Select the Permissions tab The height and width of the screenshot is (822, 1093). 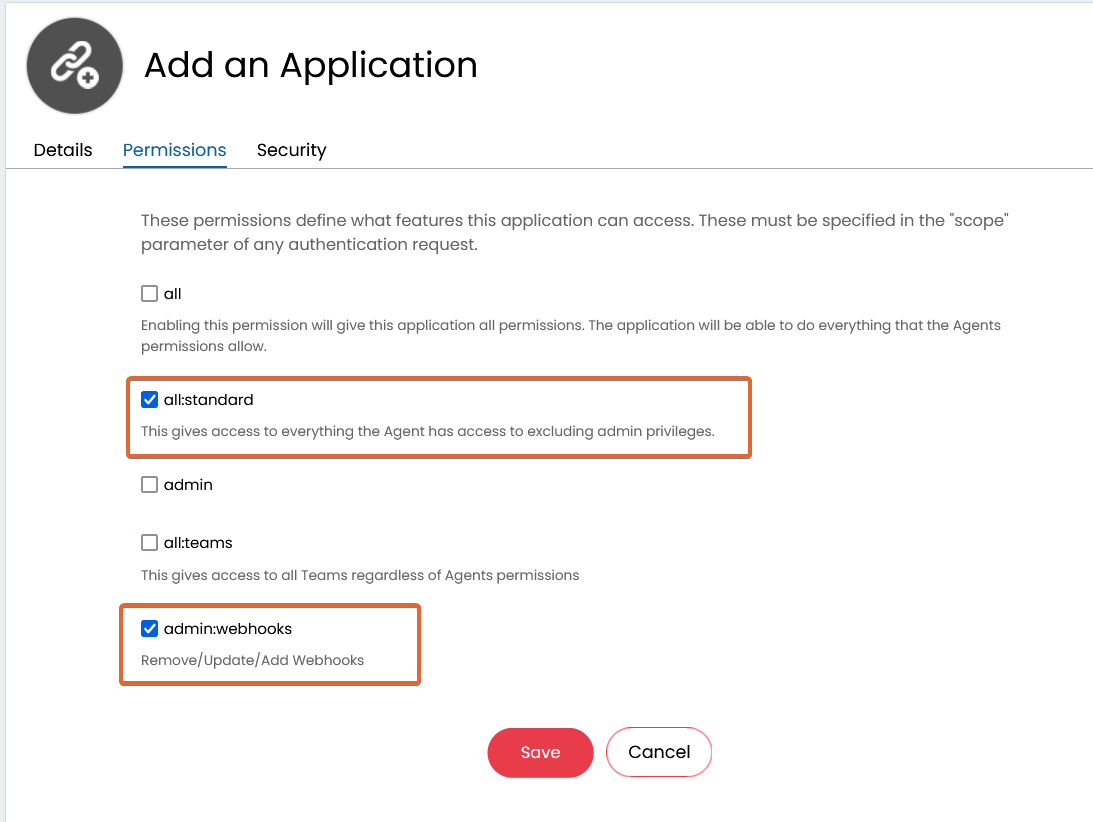click(x=174, y=150)
